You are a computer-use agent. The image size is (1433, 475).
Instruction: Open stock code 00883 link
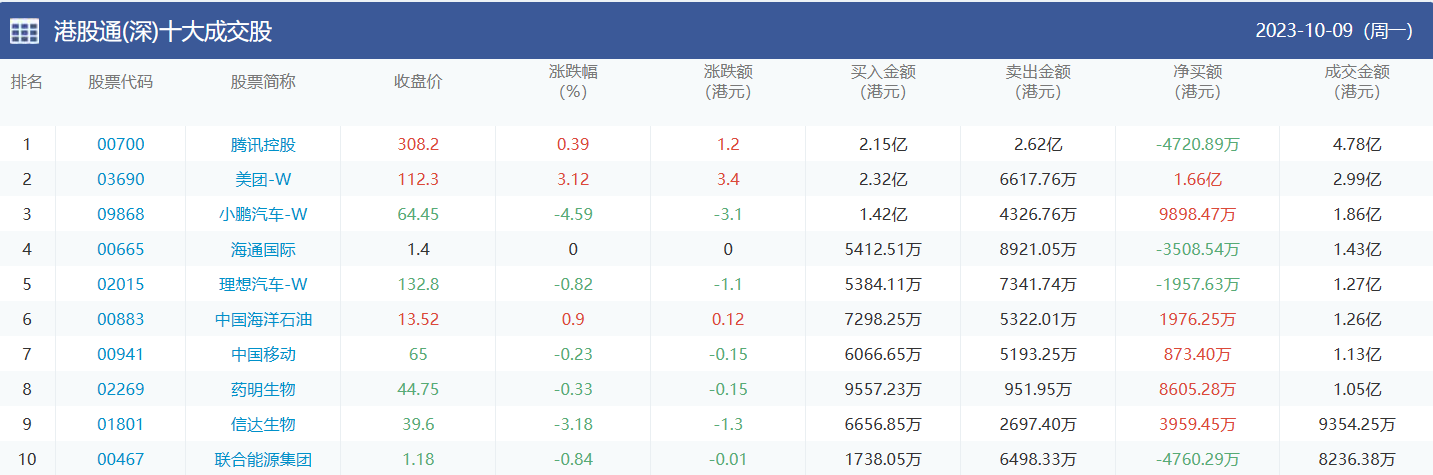coord(120,319)
